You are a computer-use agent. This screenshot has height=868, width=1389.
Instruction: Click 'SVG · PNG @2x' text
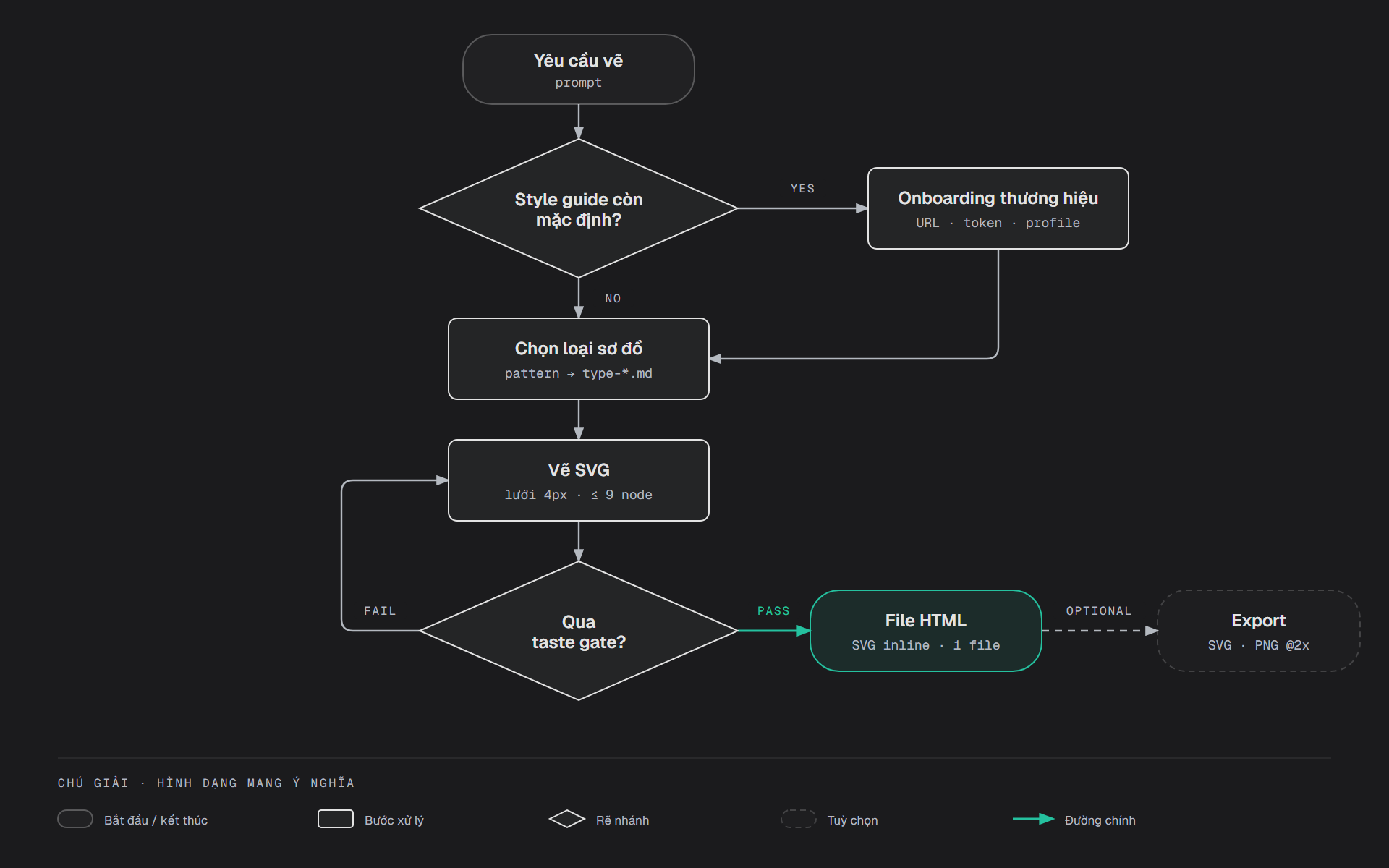click(x=1259, y=646)
